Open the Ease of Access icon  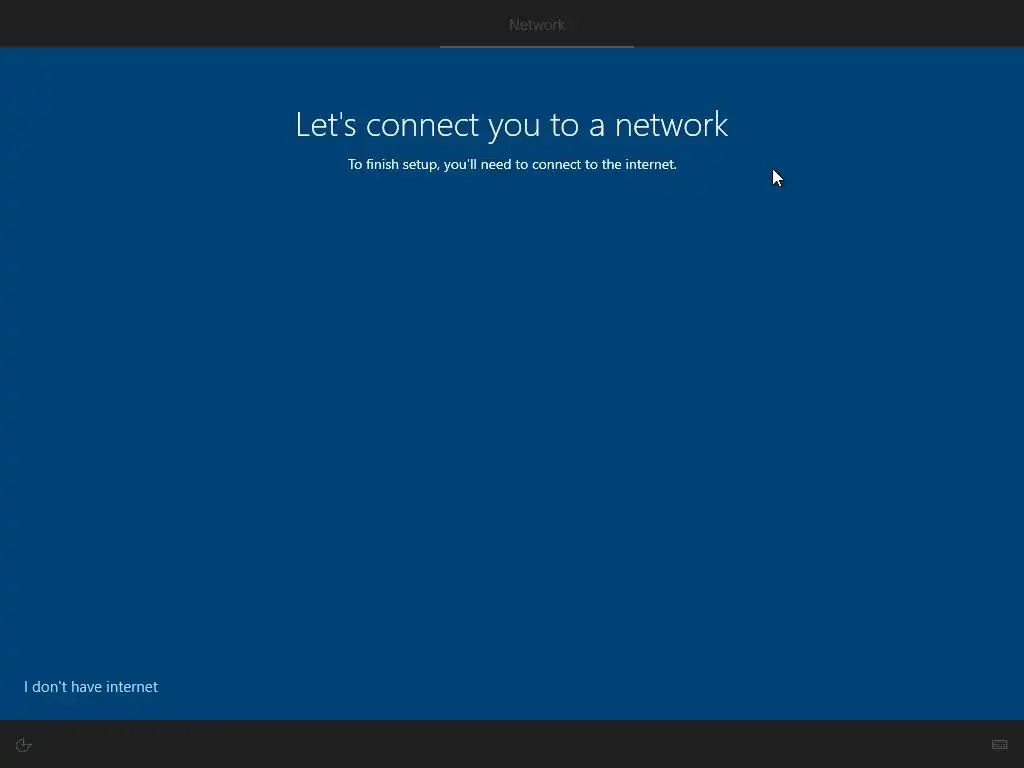24,744
